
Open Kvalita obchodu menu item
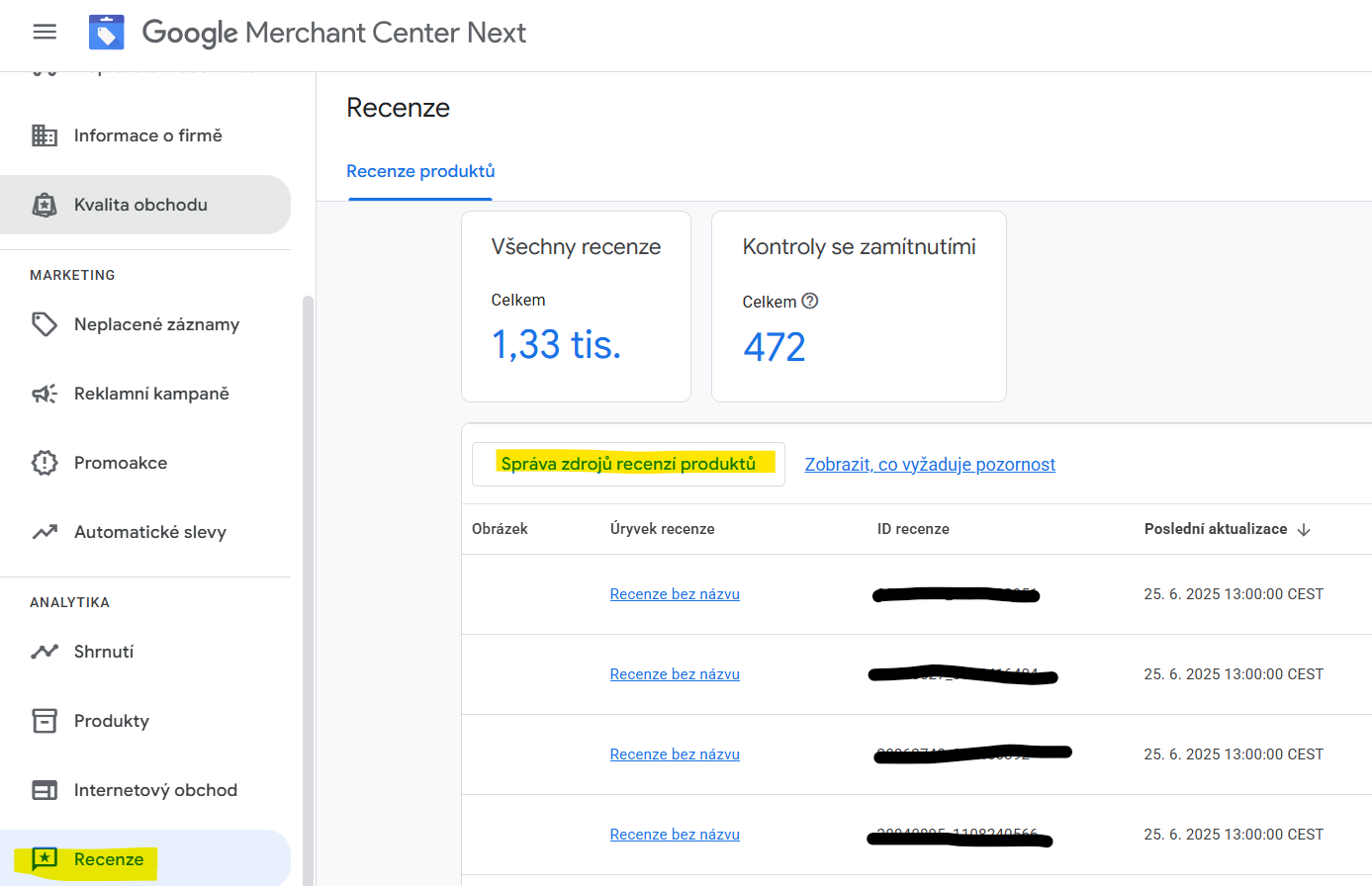tap(145, 205)
